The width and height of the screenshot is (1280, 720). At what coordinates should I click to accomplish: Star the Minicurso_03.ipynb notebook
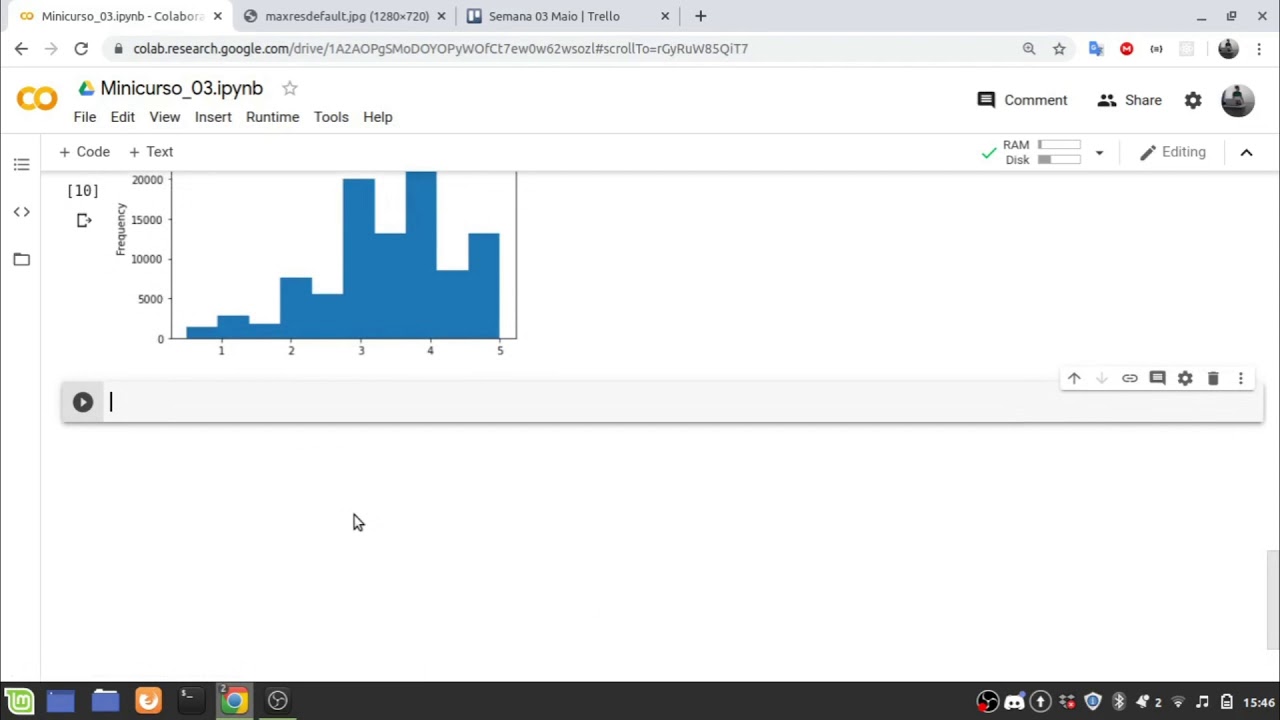289,88
